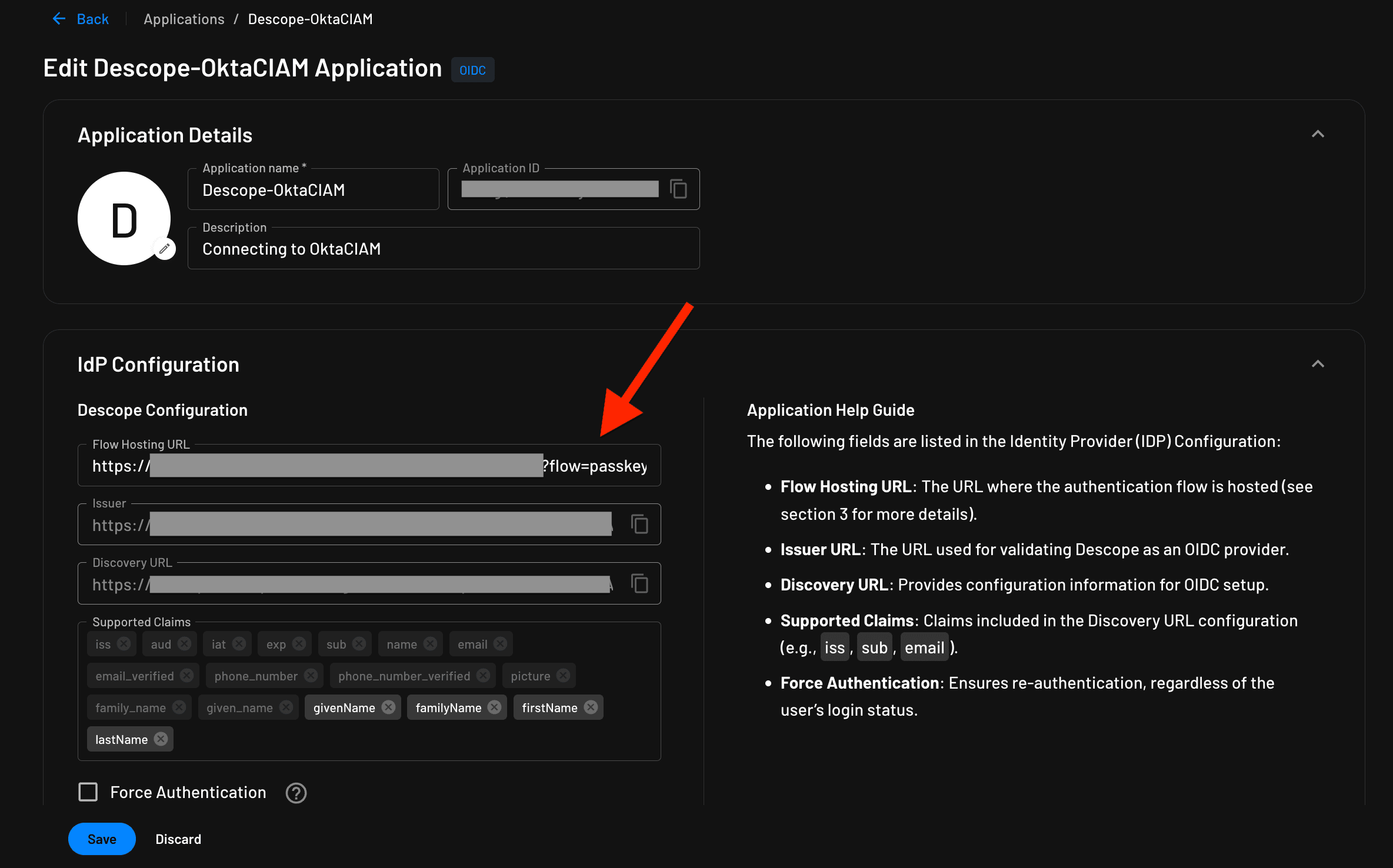Copy the Discovery URL

click(639, 583)
